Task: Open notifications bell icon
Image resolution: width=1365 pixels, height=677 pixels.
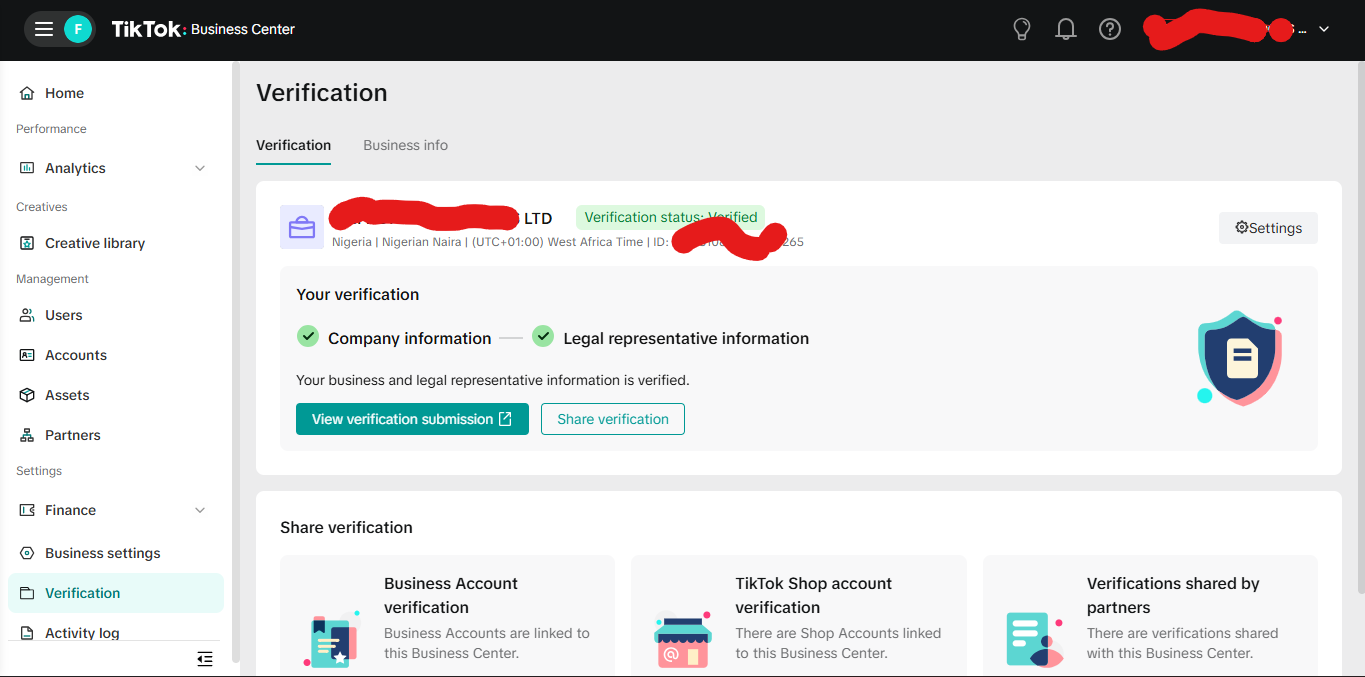Action: [x=1066, y=29]
